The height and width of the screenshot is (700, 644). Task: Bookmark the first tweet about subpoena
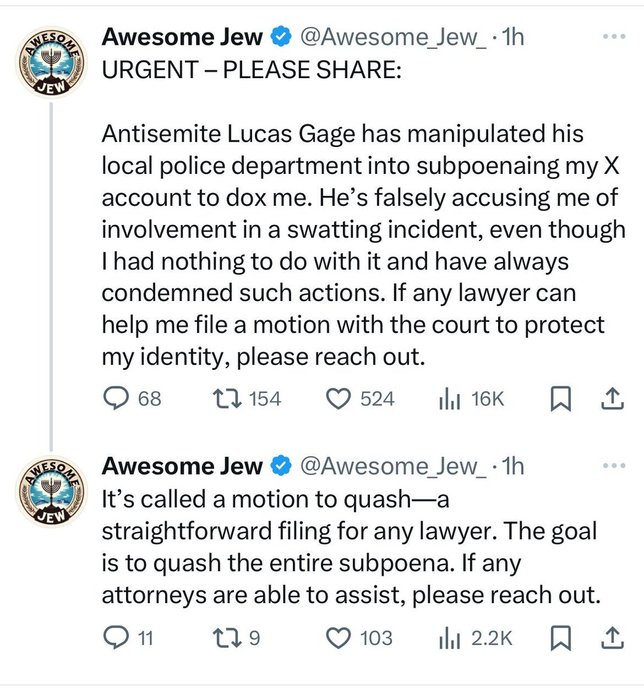(x=560, y=398)
